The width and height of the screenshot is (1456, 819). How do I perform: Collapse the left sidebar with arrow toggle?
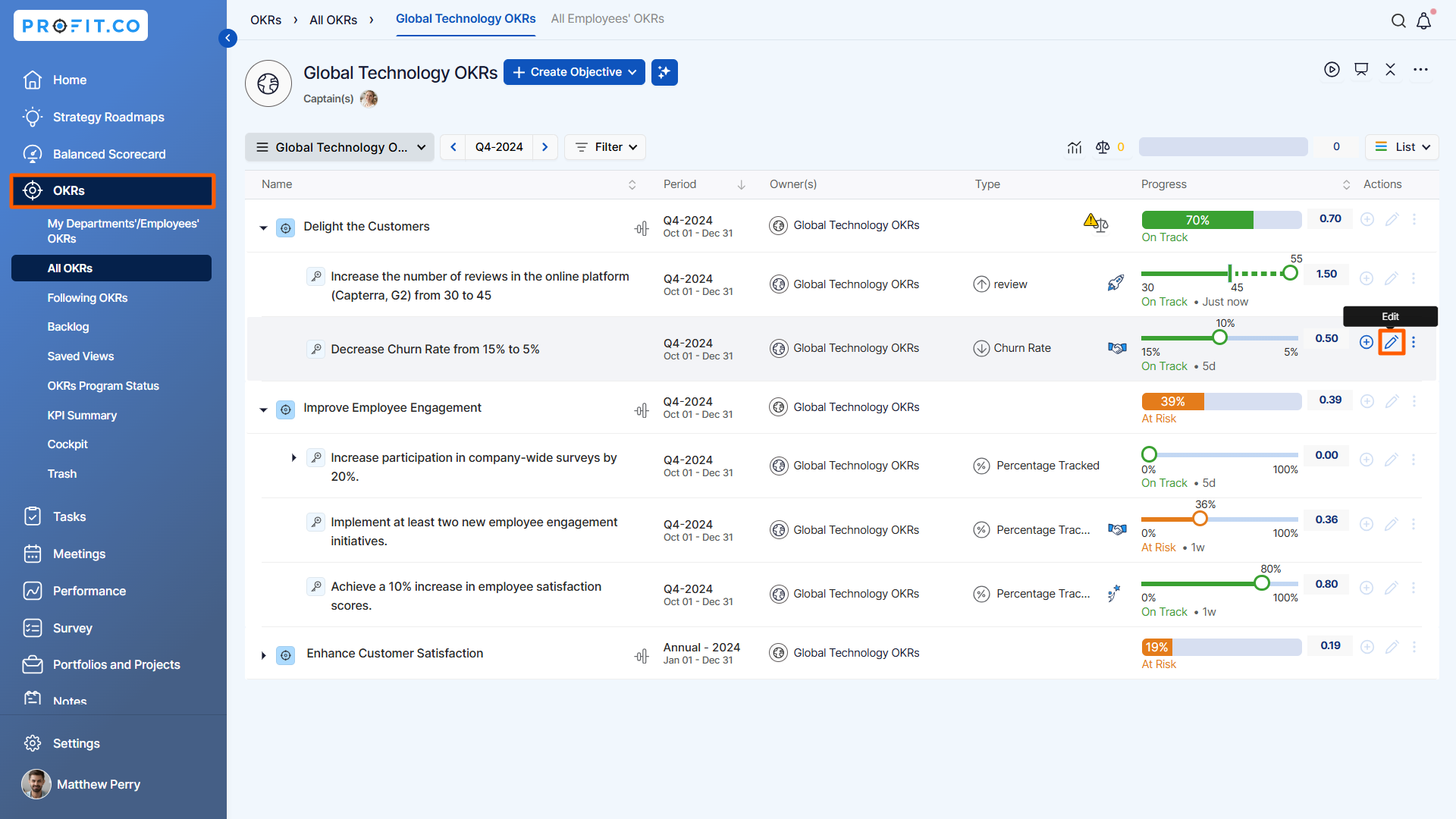tap(227, 38)
